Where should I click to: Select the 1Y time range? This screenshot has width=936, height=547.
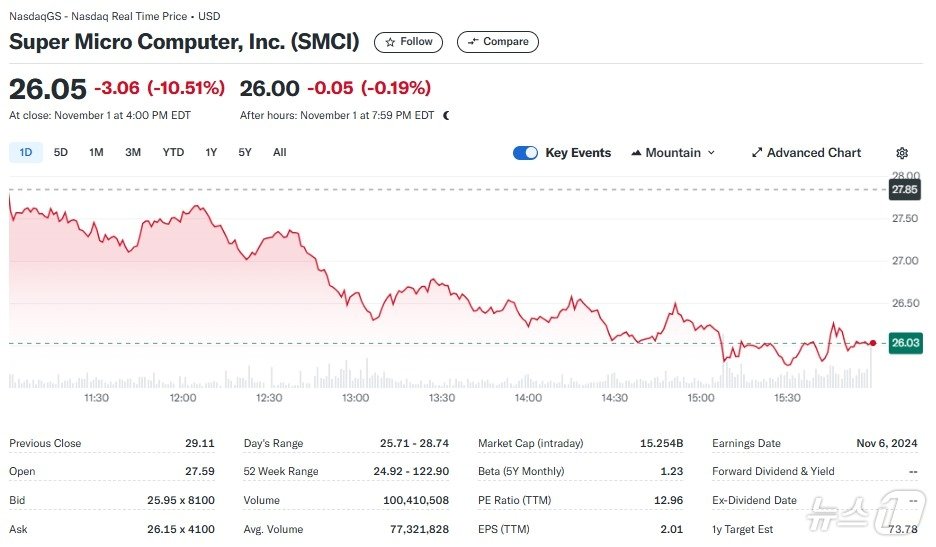(211, 152)
